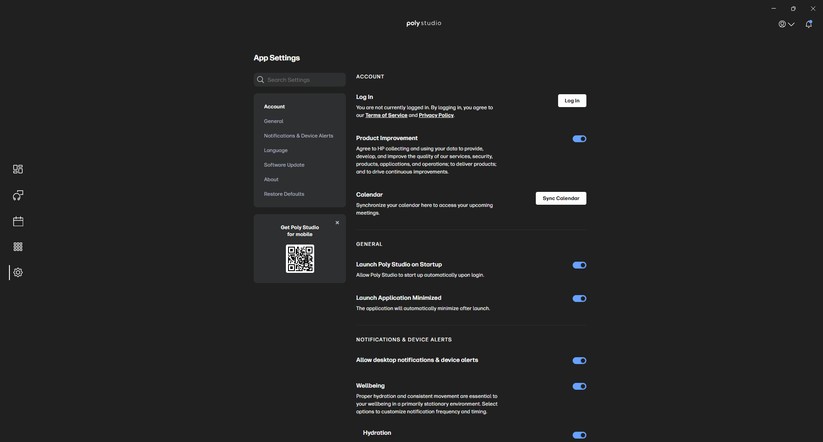
Task: Click the Log In button
Action: click(x=572, y=101)
